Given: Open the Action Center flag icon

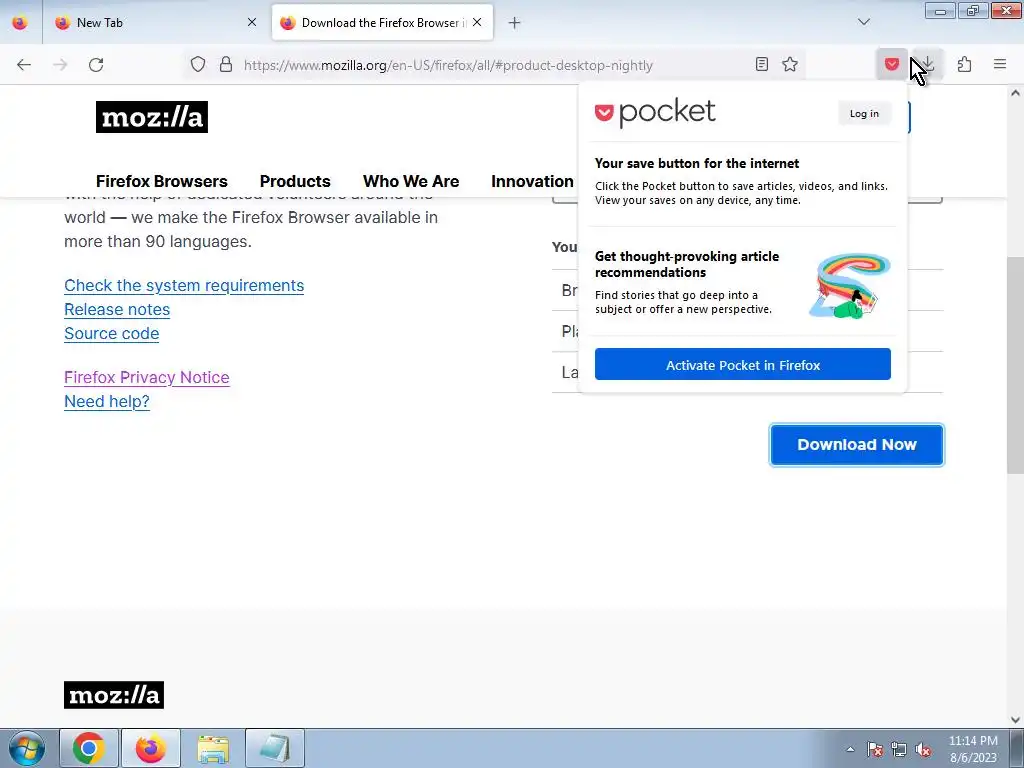Looking at the screenshot, I should pos(875,749).
